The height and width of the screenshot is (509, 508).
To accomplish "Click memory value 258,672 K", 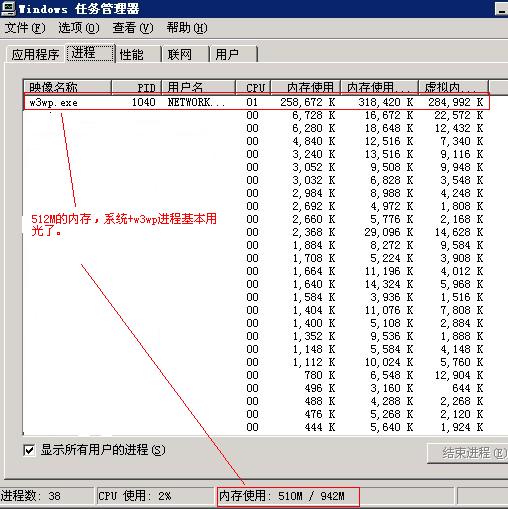I will [x=308, y=102].
